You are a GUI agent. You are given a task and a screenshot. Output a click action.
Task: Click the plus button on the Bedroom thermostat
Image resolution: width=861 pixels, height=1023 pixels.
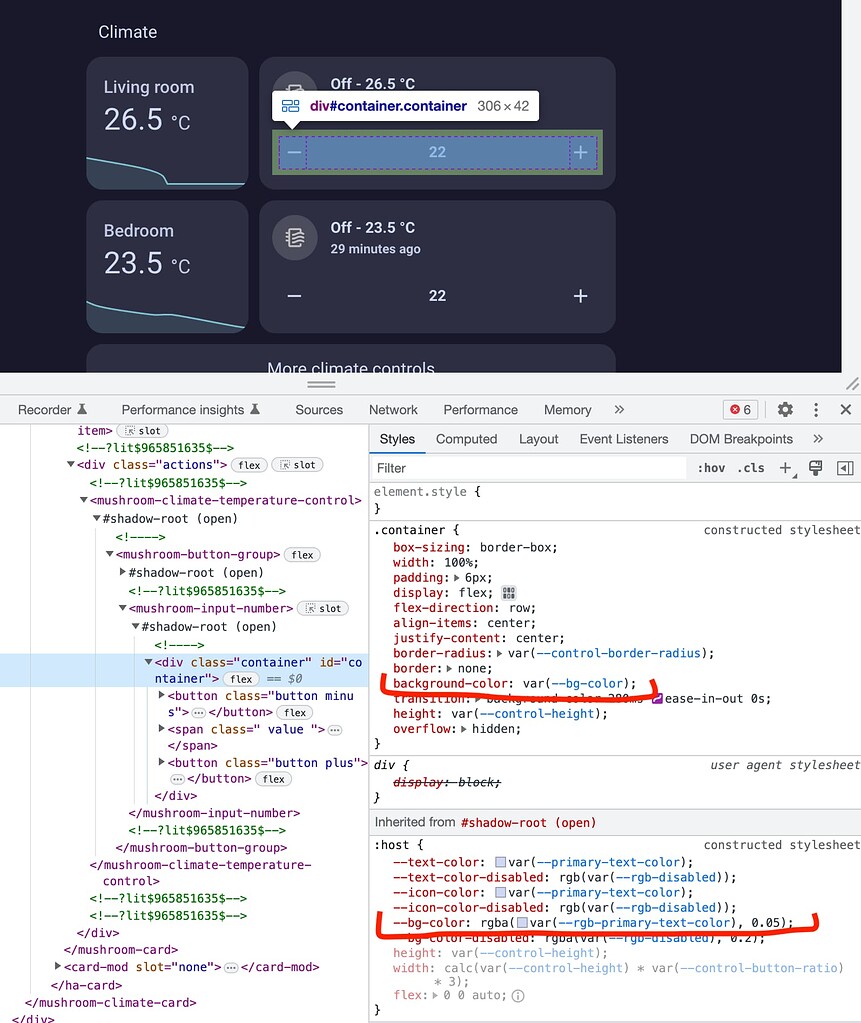coord(580,296)
